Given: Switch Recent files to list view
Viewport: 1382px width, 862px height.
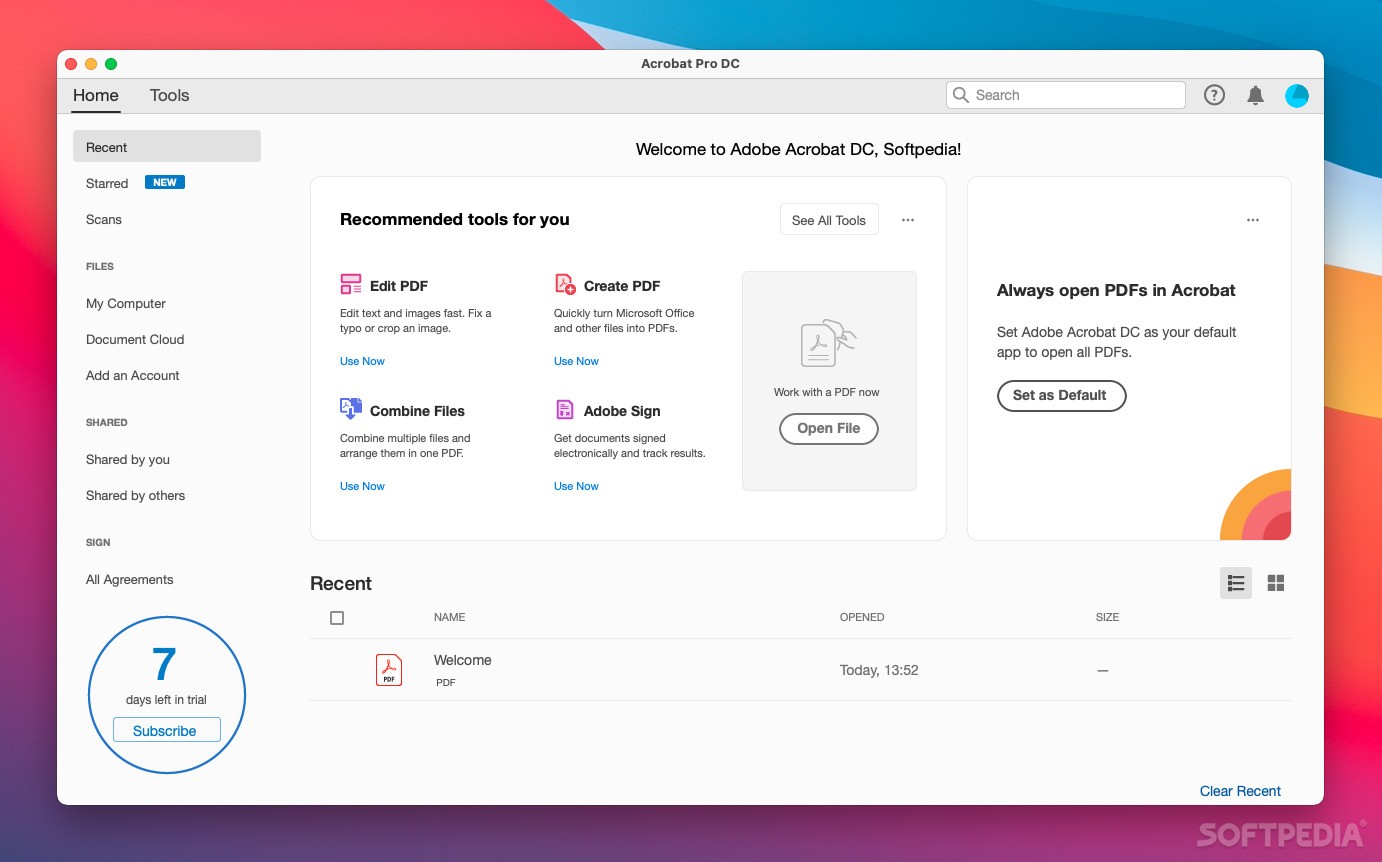Looking at the screenshot, I should tap(1236, 583).
